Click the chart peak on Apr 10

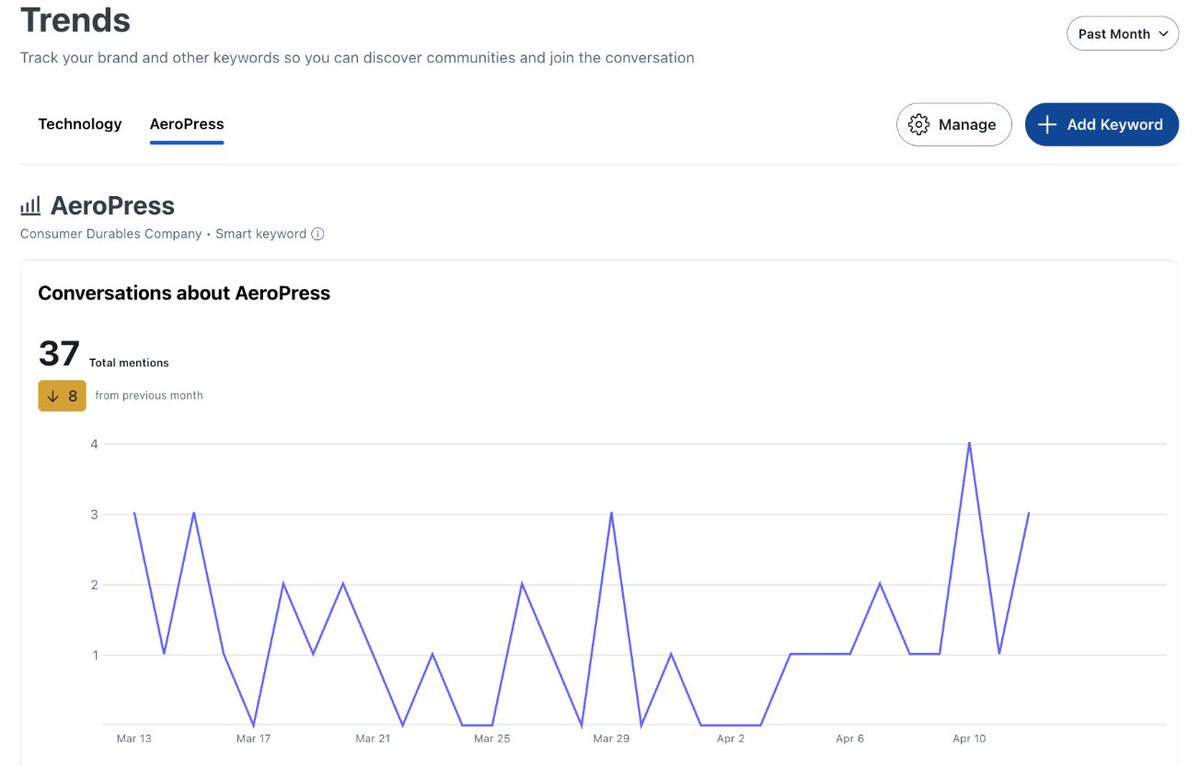point(969,443)
